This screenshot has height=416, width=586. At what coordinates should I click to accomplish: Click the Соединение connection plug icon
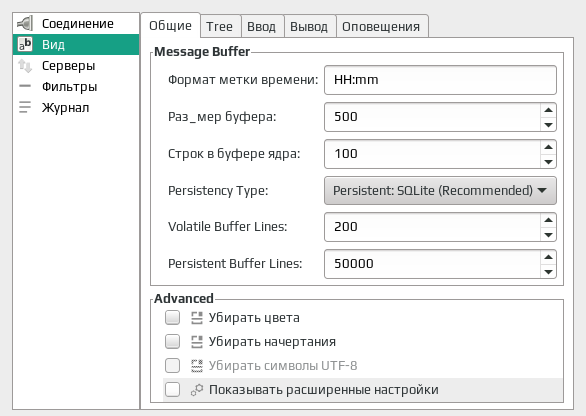click(25, 24)
